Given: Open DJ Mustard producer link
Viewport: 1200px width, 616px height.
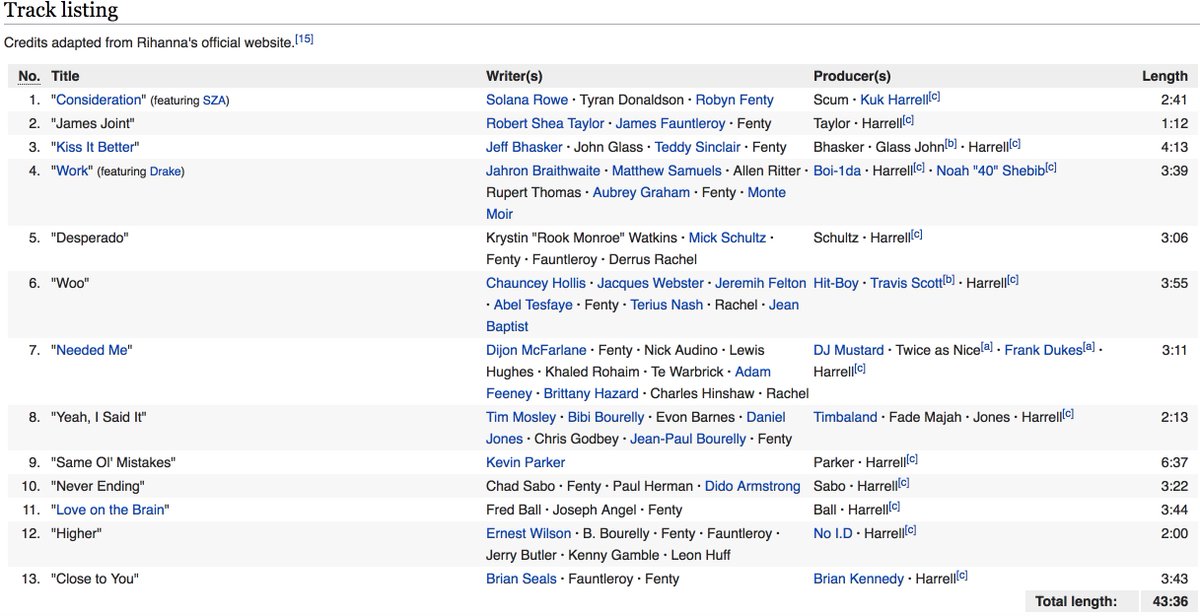Looking at the screenshot, I should [849, 350].
